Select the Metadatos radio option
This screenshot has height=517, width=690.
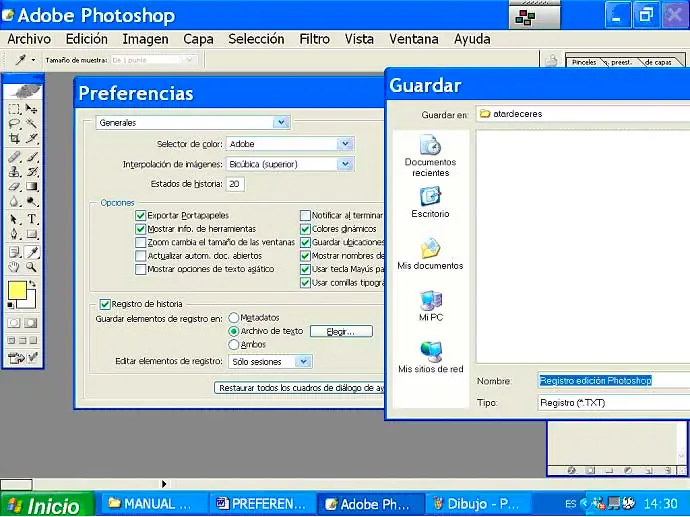[x=234, y=318]
